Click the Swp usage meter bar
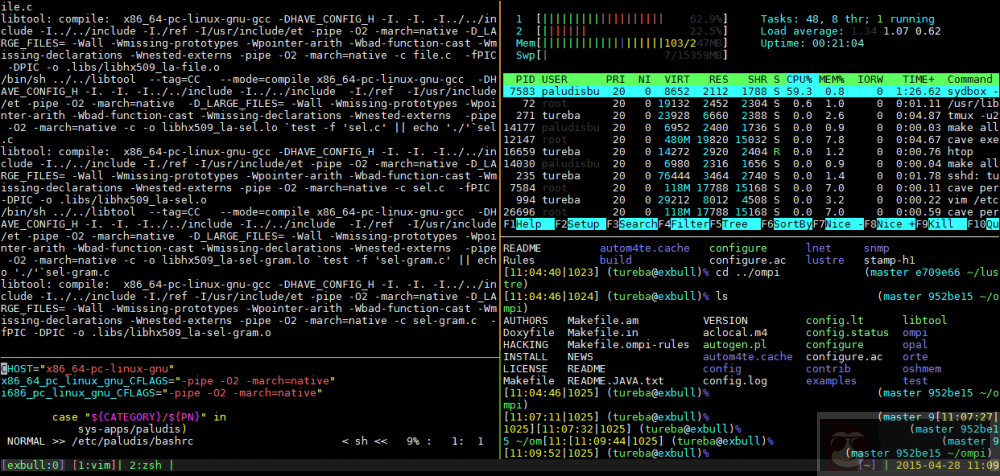Image resolution: width=1000 pixels, height=476 pixels. pos(633,56)
